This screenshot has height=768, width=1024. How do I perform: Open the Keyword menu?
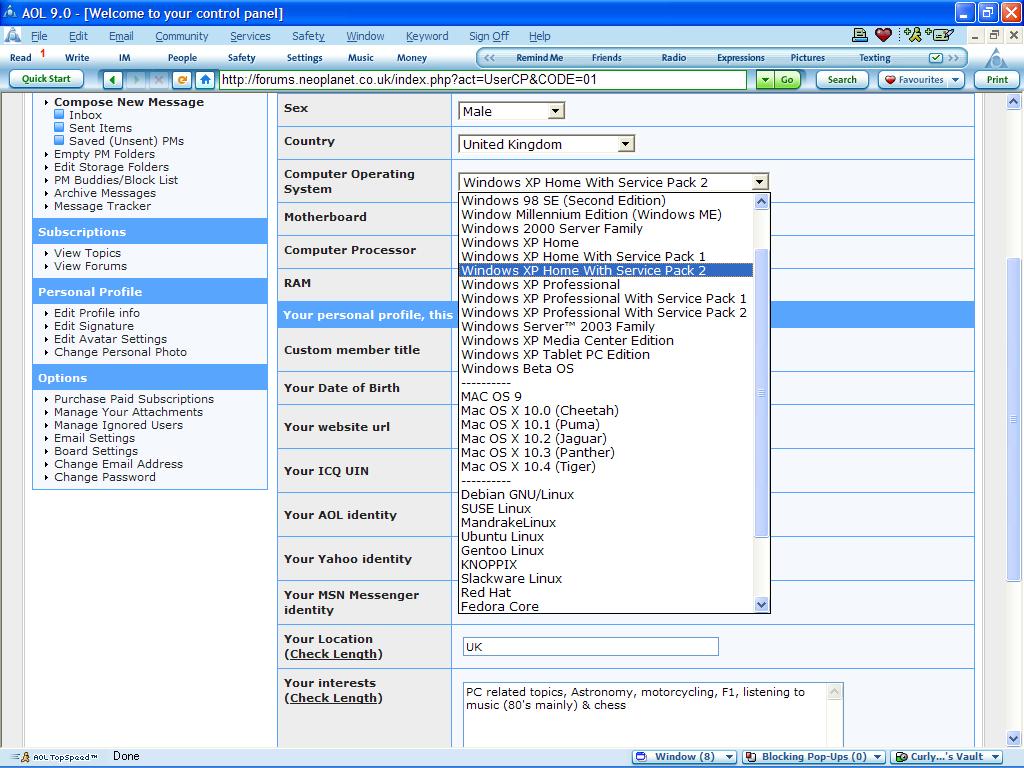[427, 36]
